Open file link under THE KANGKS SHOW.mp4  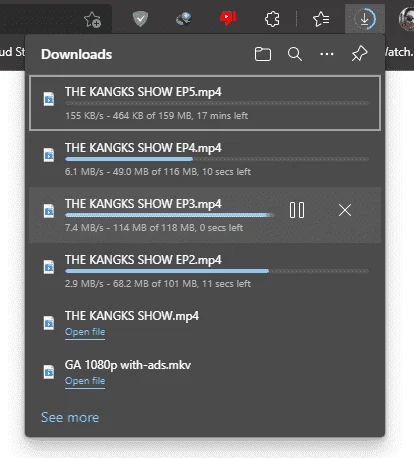click(85, 332)
